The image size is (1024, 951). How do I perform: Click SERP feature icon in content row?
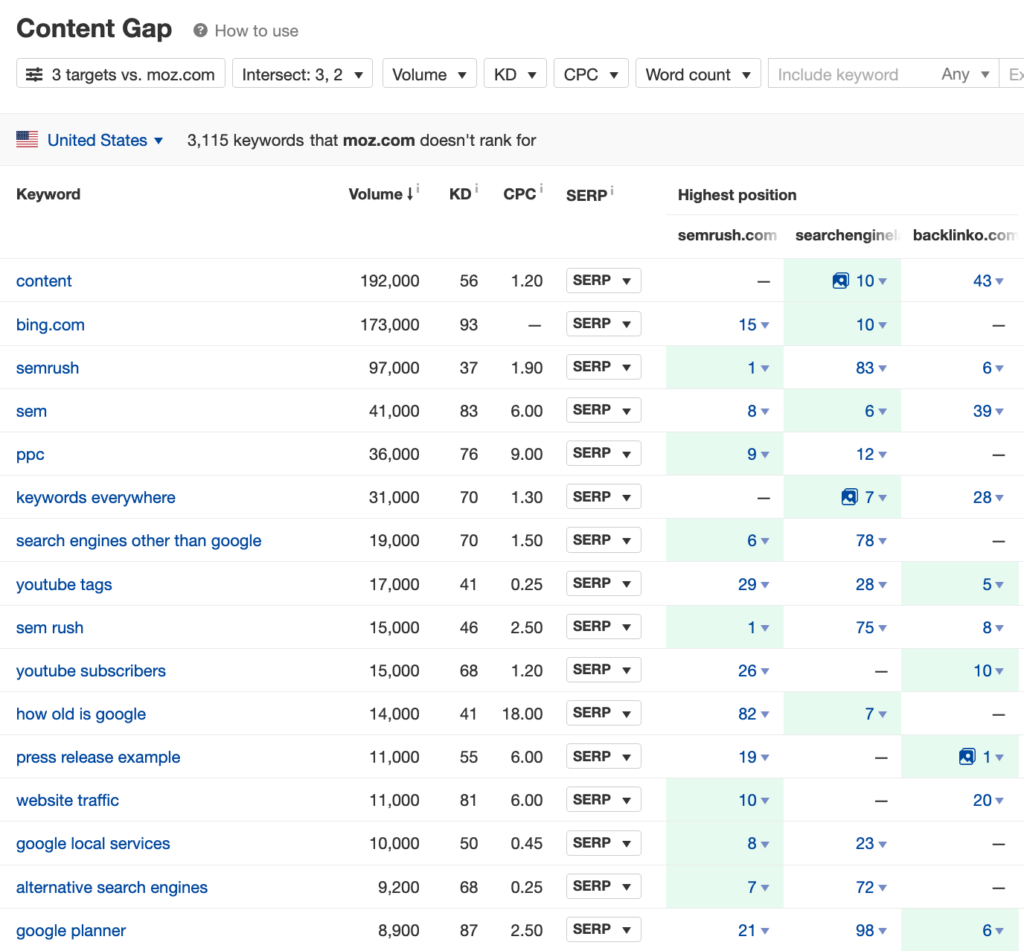coord(840,281)
